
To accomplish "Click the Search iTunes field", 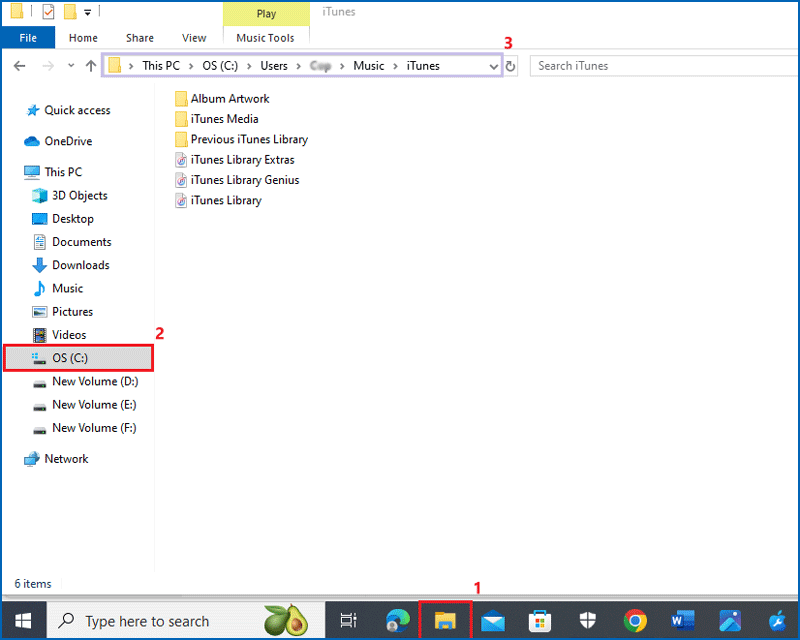I will pyautogui.click(x=663, y=66).
